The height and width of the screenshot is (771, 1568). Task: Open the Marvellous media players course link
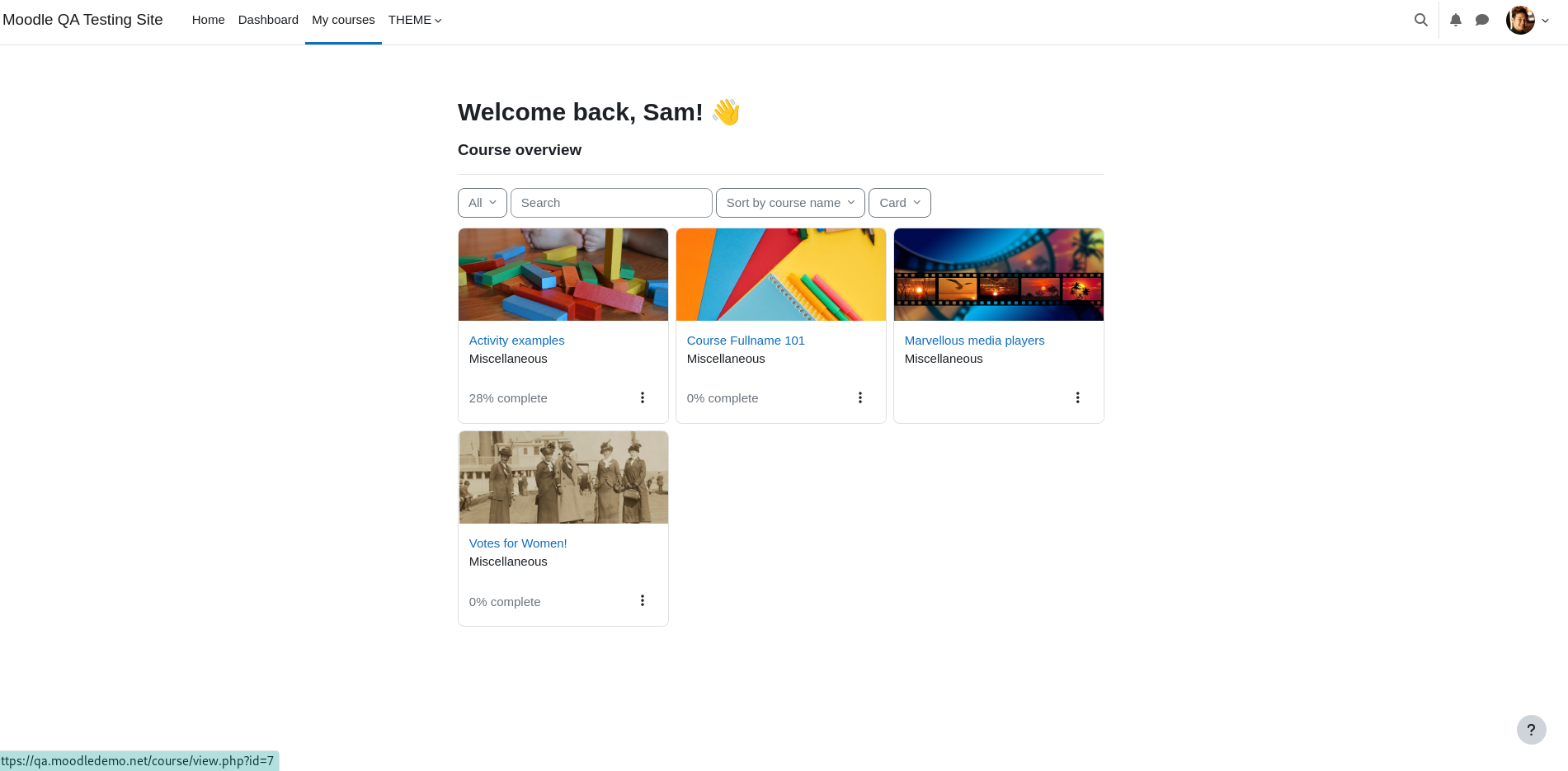coord(974,341)
